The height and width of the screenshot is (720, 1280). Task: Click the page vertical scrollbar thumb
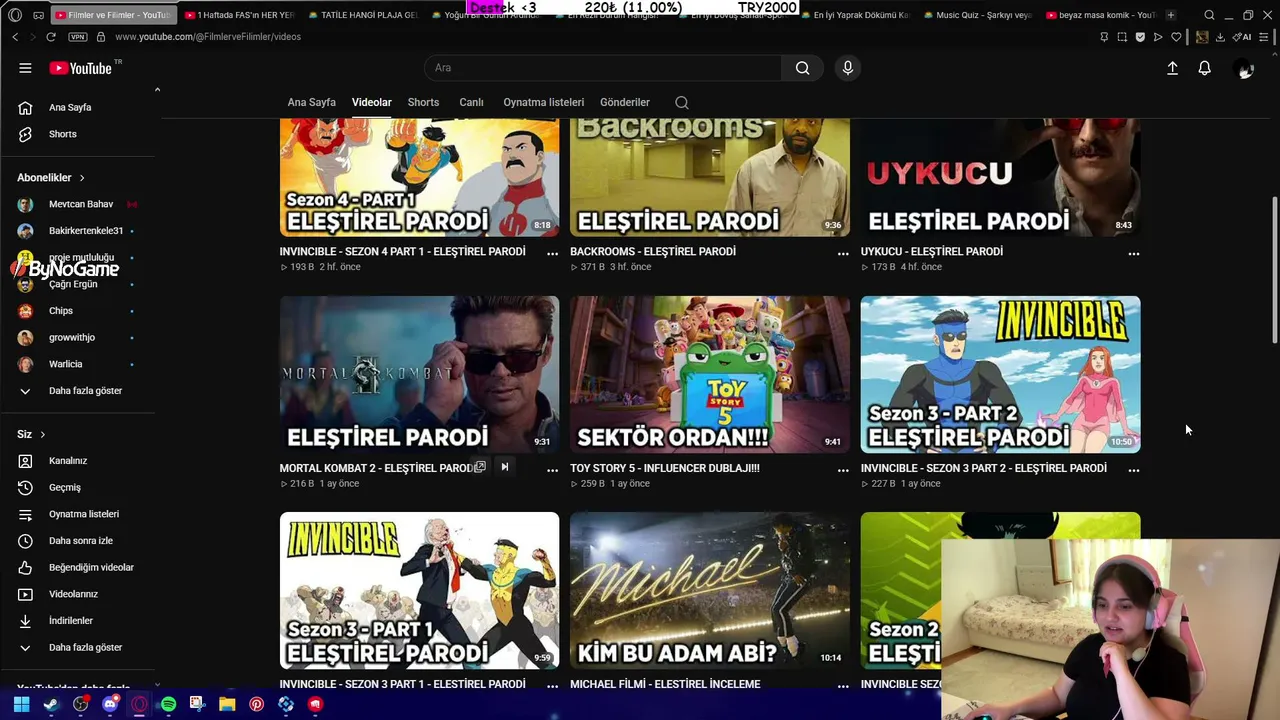(x=1274, y=270)
